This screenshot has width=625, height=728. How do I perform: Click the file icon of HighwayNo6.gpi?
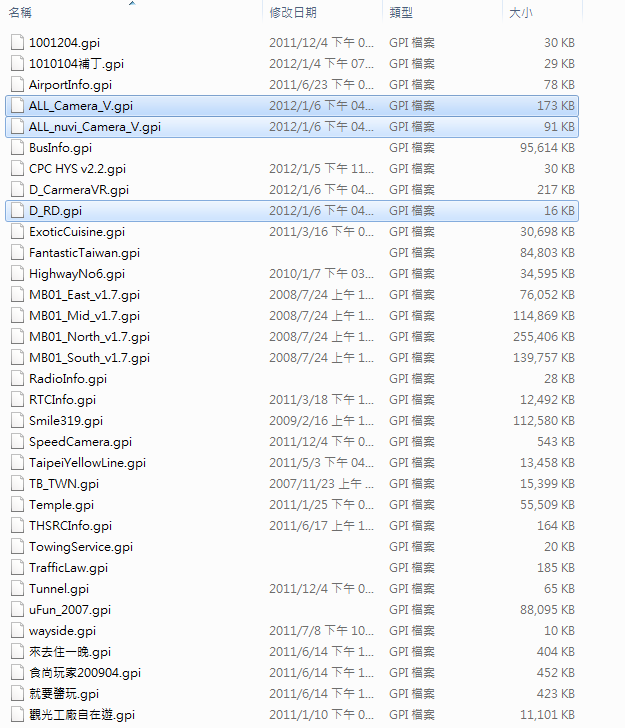(18, 273)
